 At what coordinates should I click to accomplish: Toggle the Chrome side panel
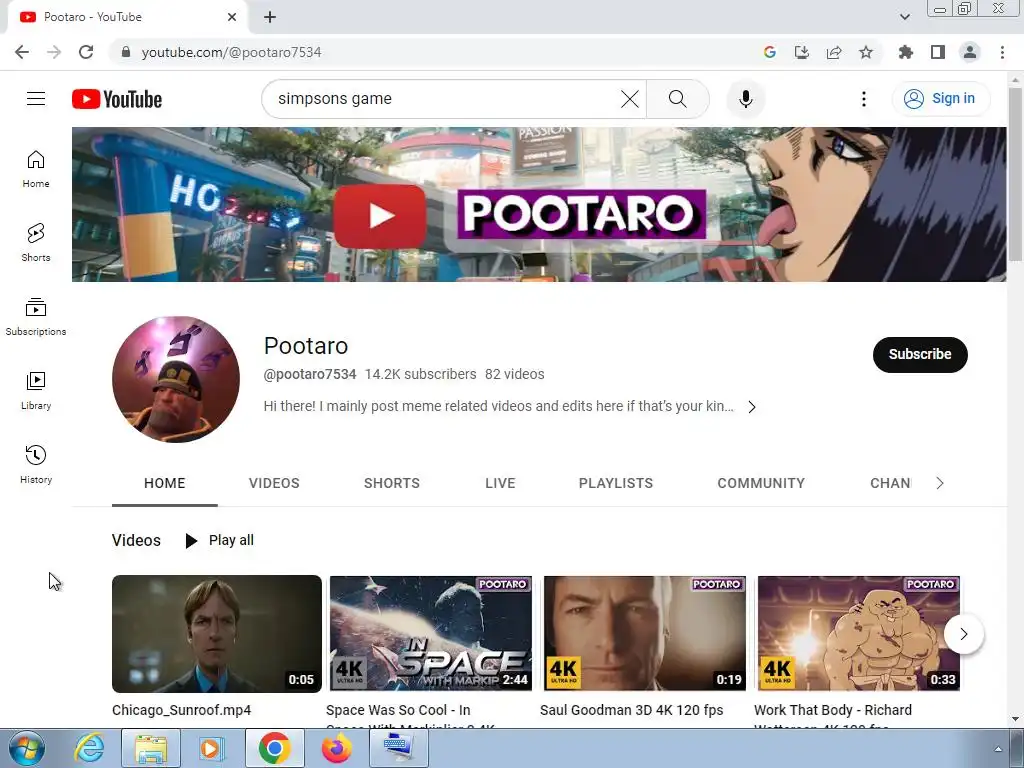(x=938, y=52)
